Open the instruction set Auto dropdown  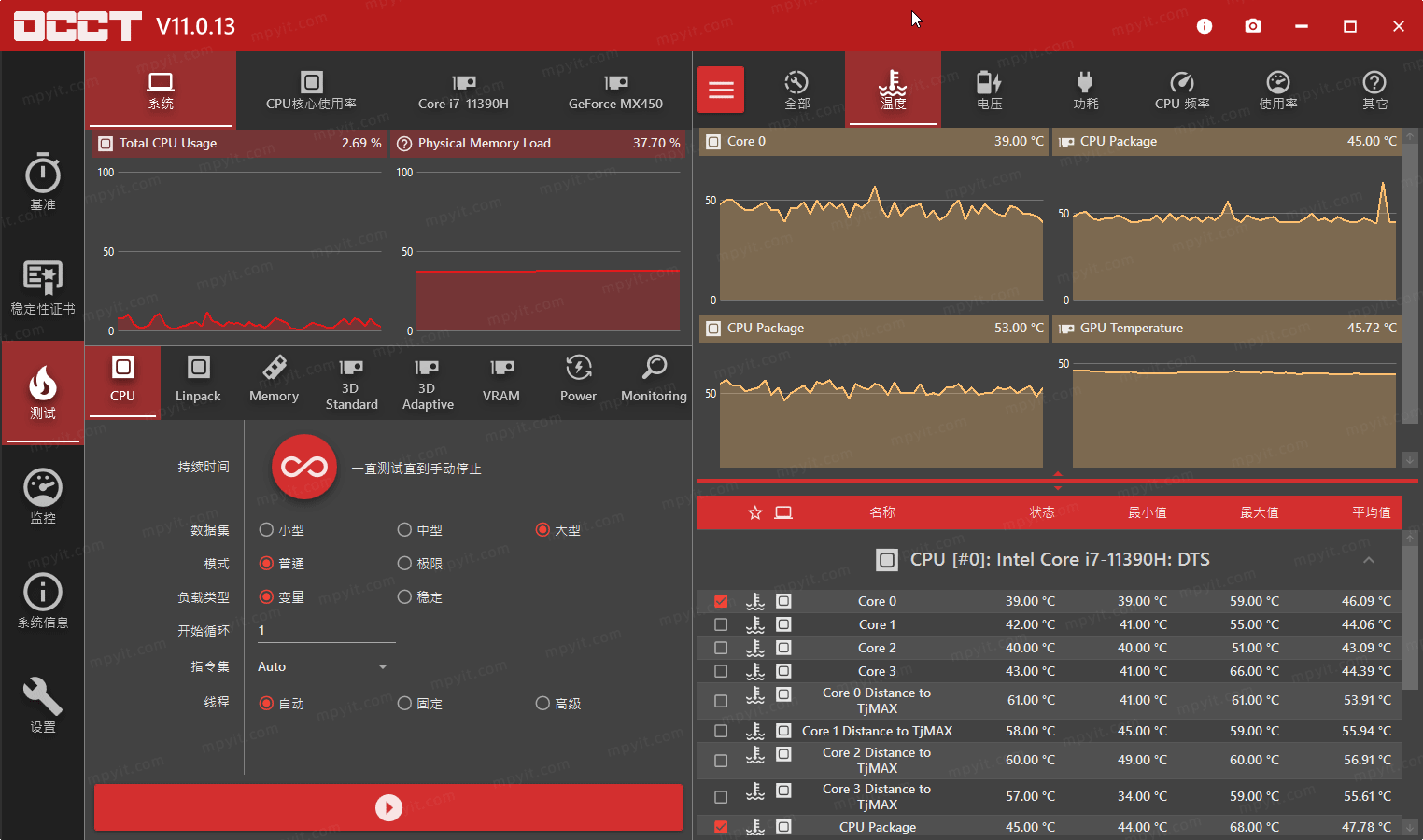pyautogui.click(x=322, y=666)
